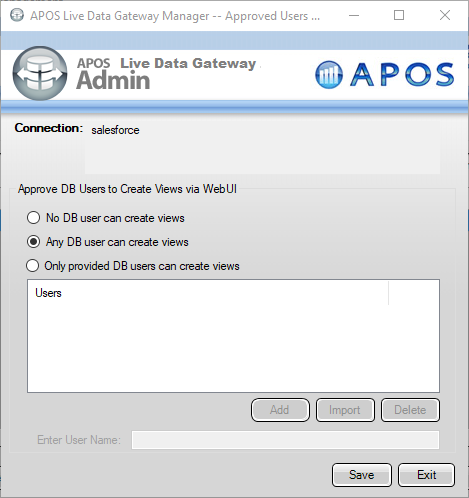Click the Import button
Screen dimensions: 469x498
pos(345,410)
